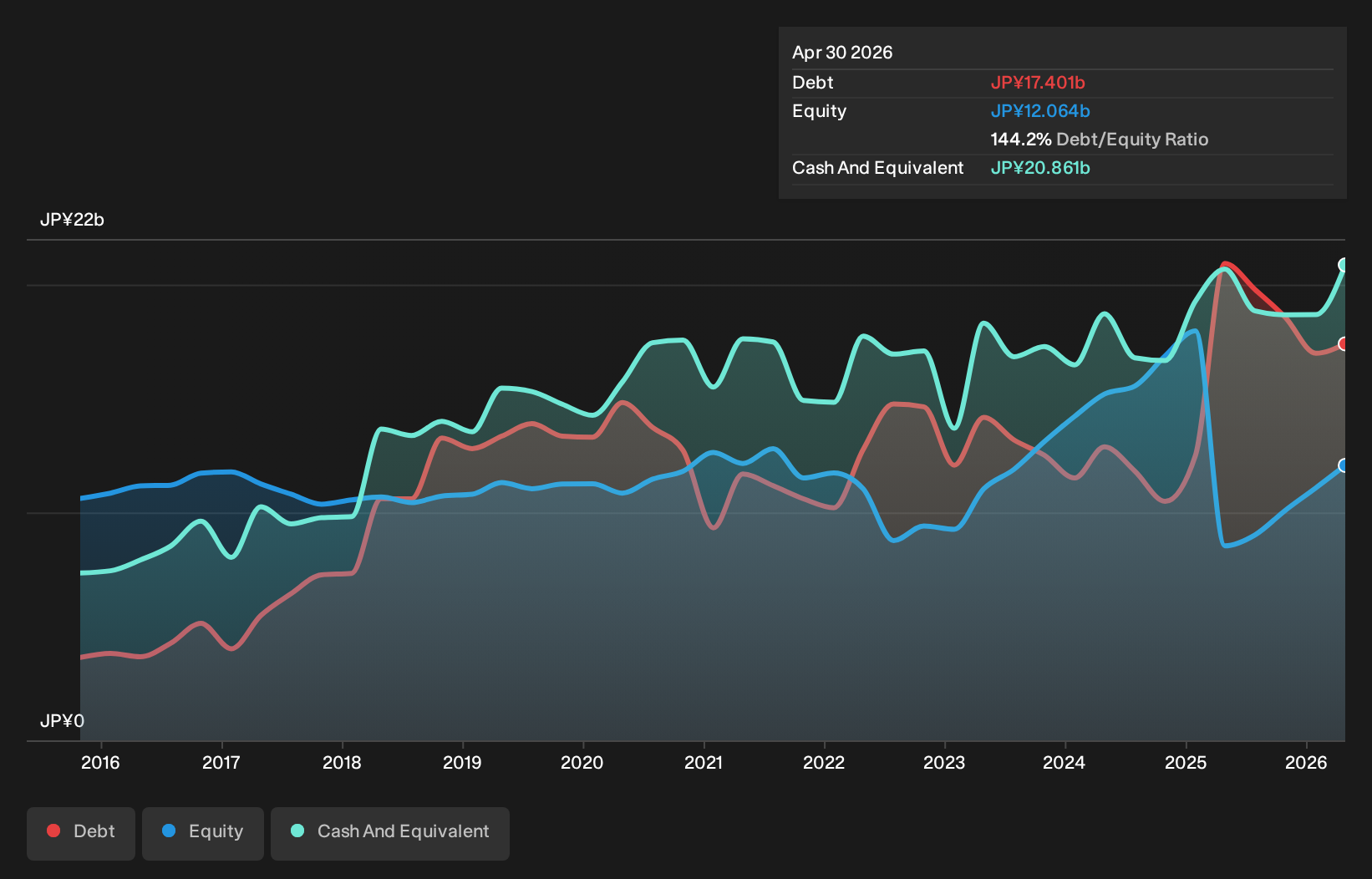Select the teal Cash endpoint marker on chart

click(x=1343, y=265)
